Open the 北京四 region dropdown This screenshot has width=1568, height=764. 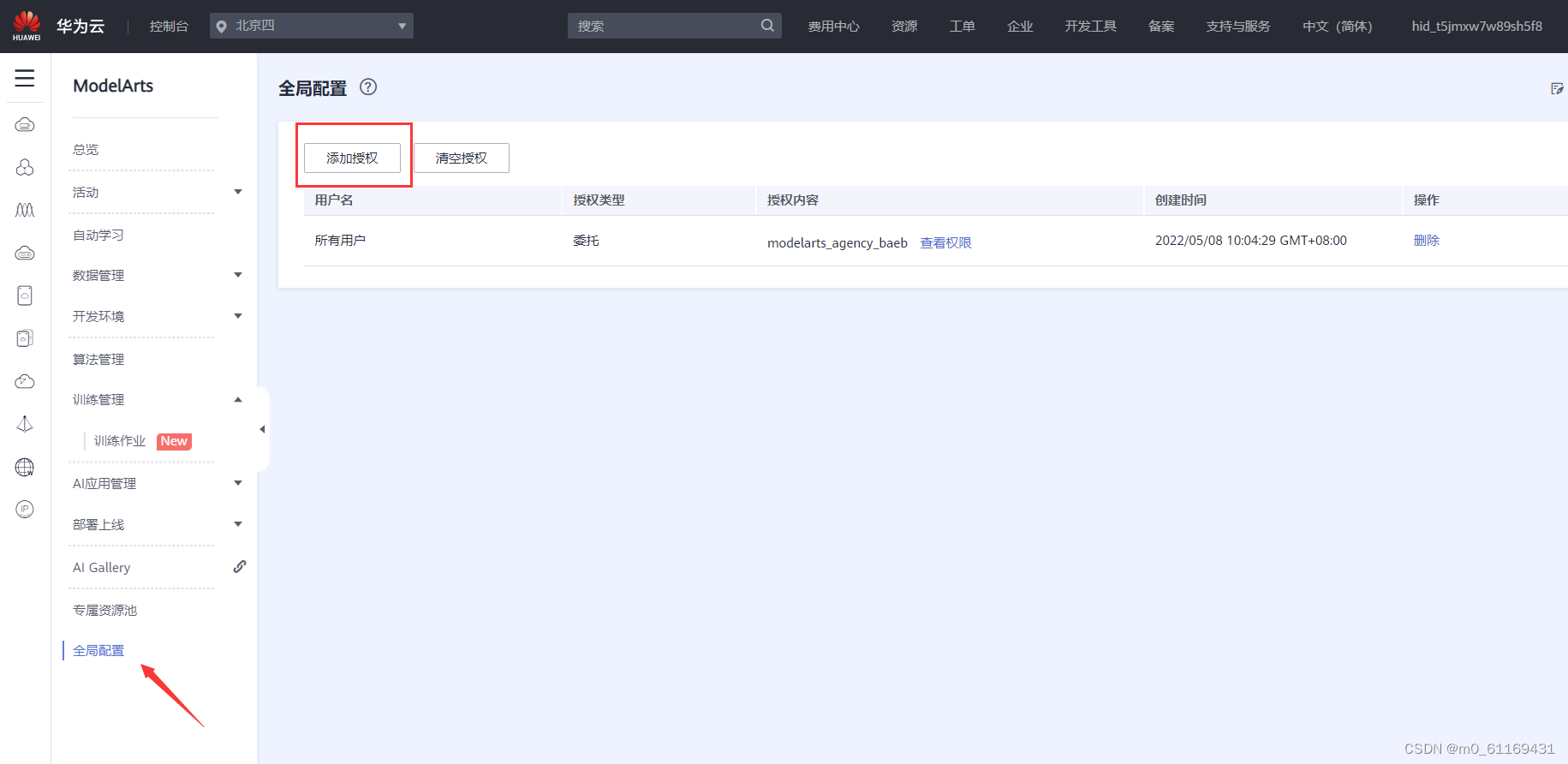(311, 26)
